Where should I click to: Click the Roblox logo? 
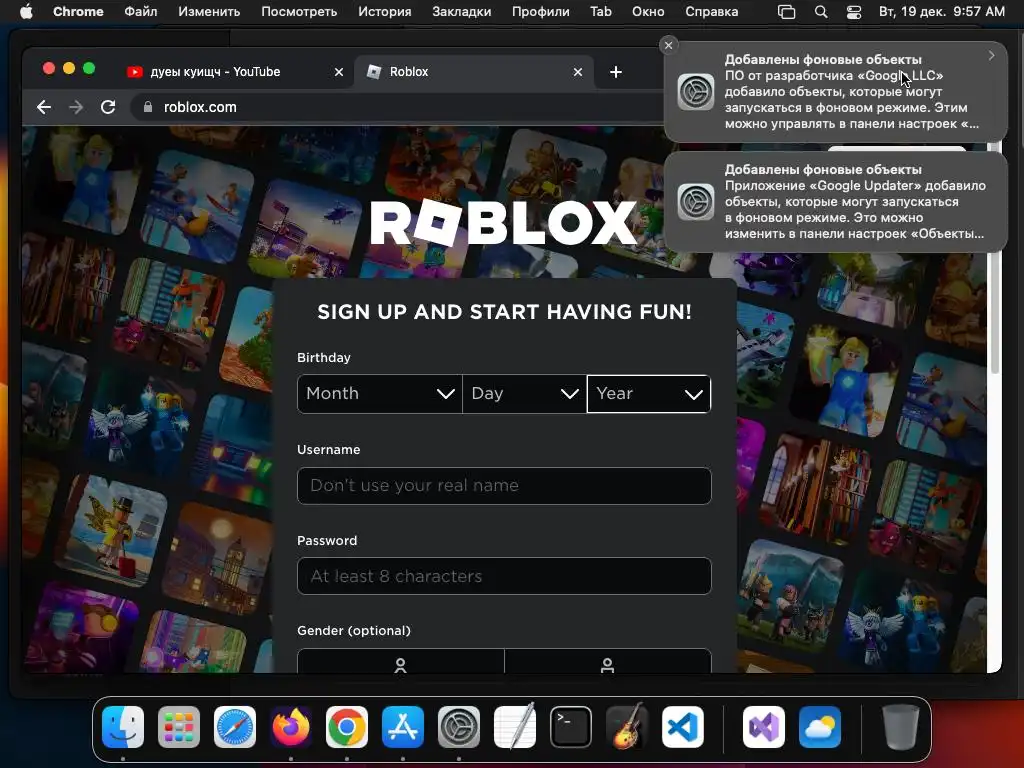click(504, 223)
